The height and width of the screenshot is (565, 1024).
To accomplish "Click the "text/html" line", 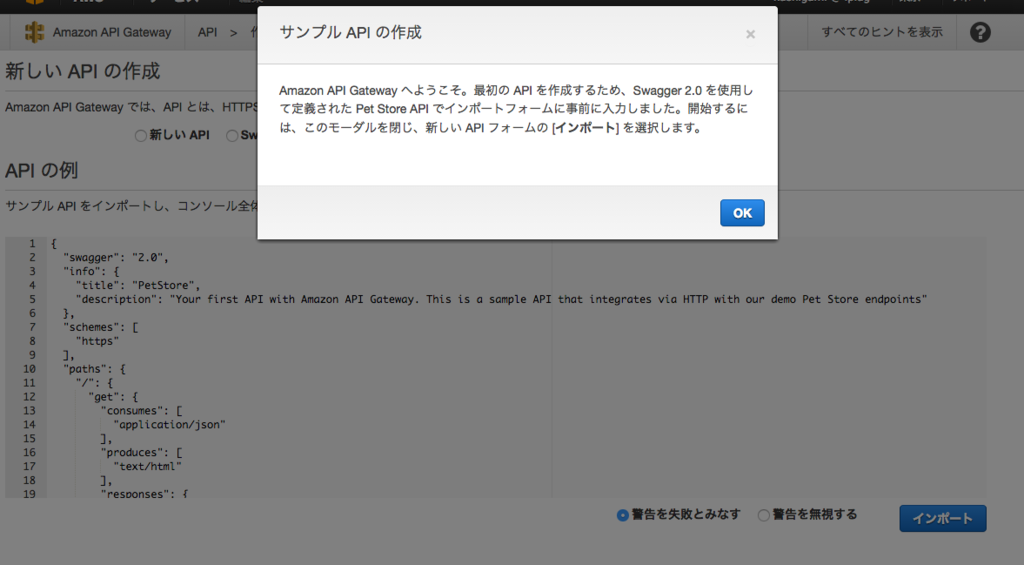I will pos(148,466).
